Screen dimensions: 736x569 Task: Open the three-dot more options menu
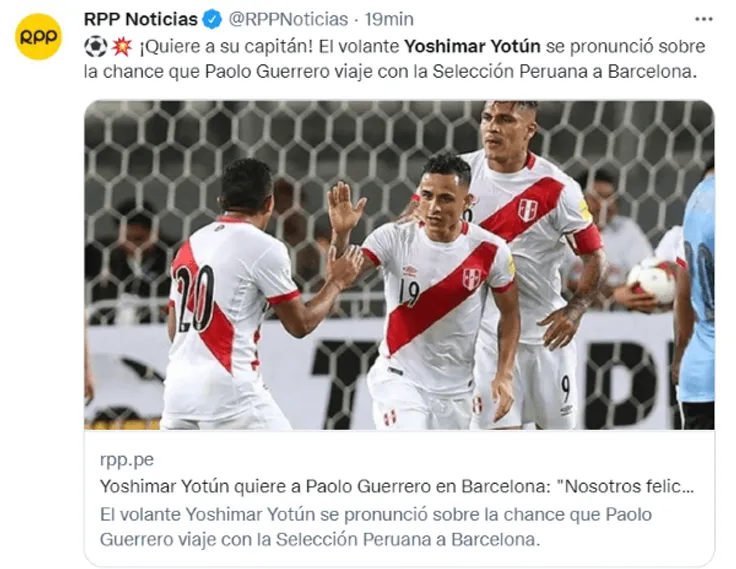pos(703,19)
